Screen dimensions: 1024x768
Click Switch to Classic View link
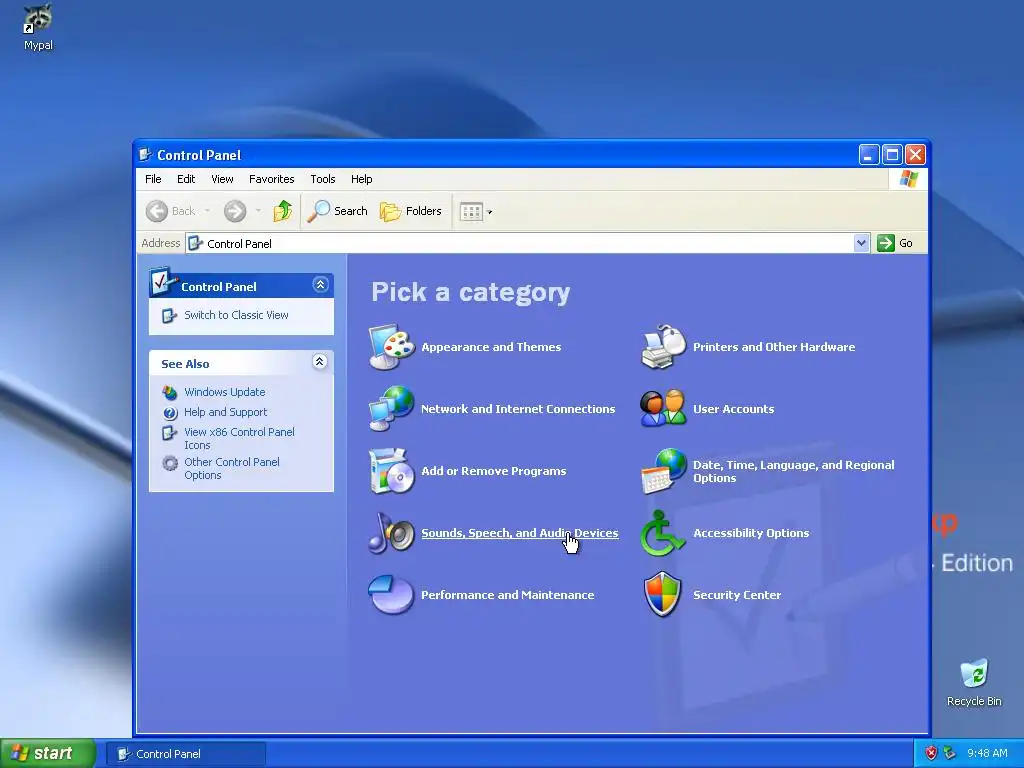(236, 315)
